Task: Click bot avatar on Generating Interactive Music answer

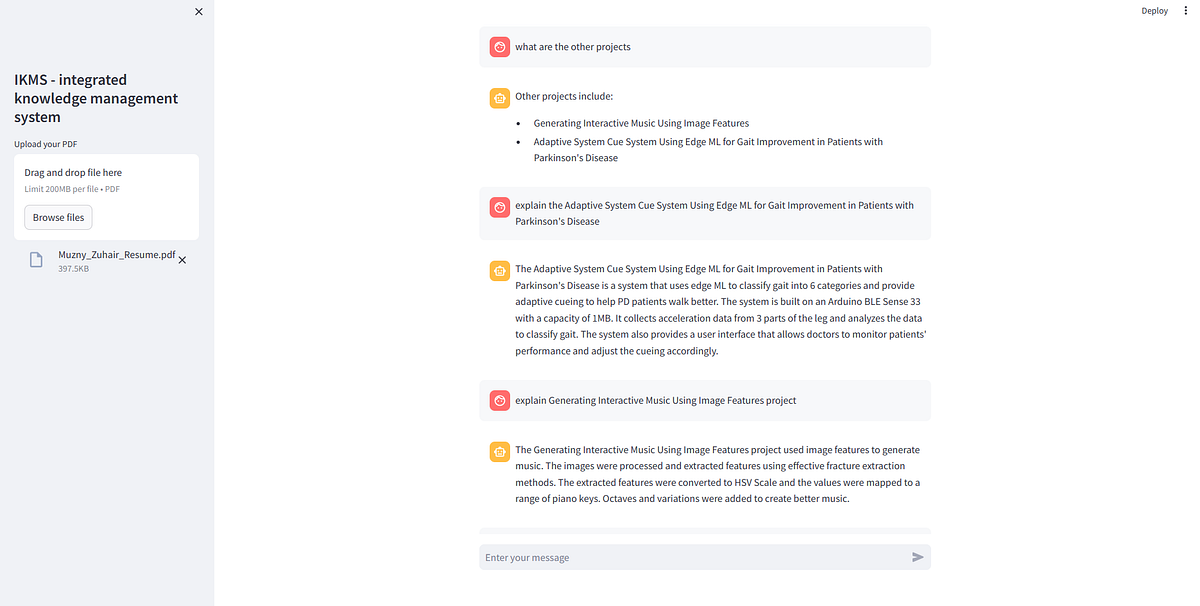Action: (x=500, y=451)
